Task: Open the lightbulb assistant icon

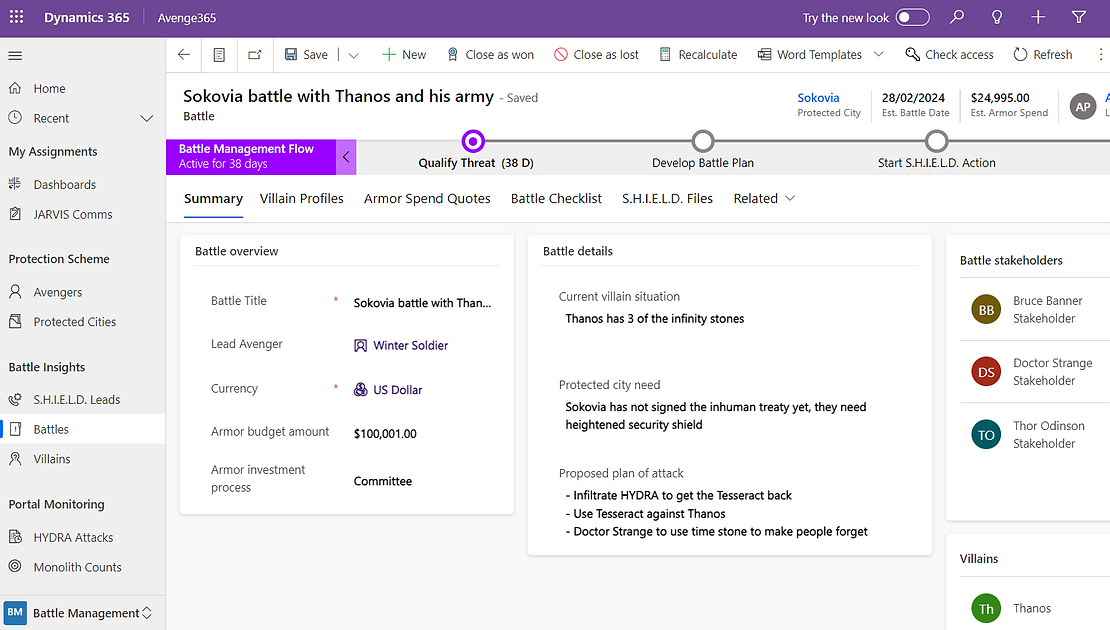Action: (x=997, y=17)
